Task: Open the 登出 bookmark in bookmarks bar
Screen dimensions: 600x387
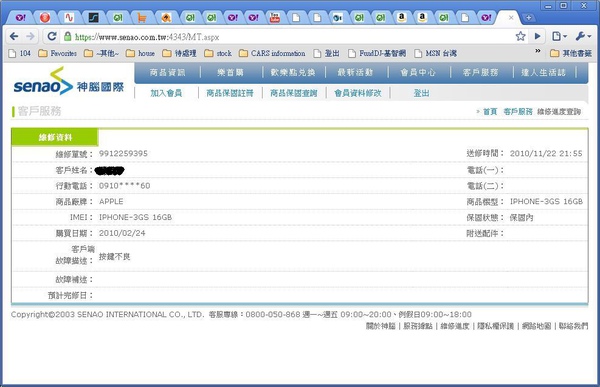Action: pyautogui.click(x=326, y=53)
